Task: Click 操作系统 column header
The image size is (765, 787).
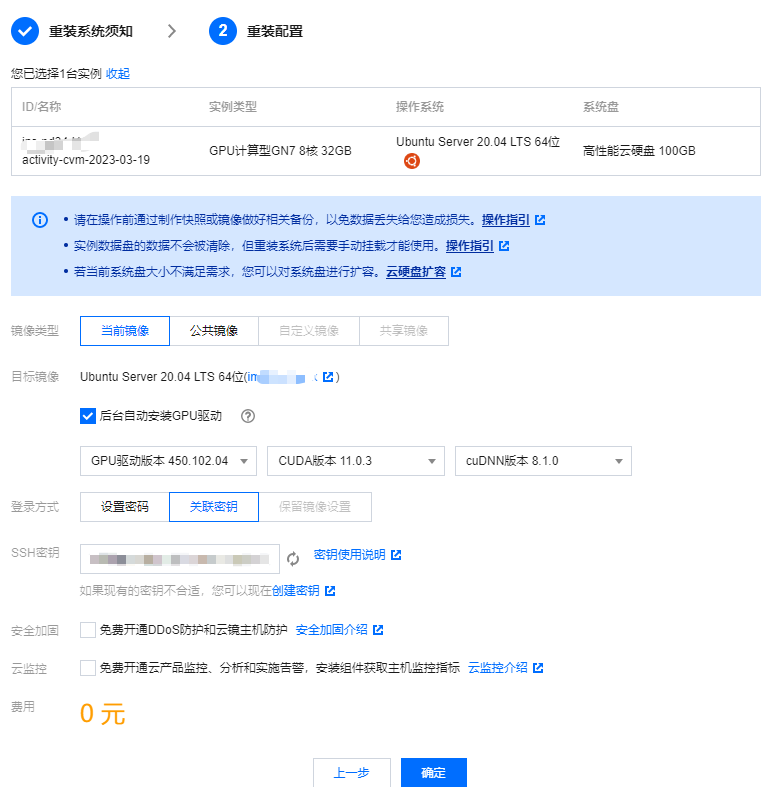Action: click(420, 106)
